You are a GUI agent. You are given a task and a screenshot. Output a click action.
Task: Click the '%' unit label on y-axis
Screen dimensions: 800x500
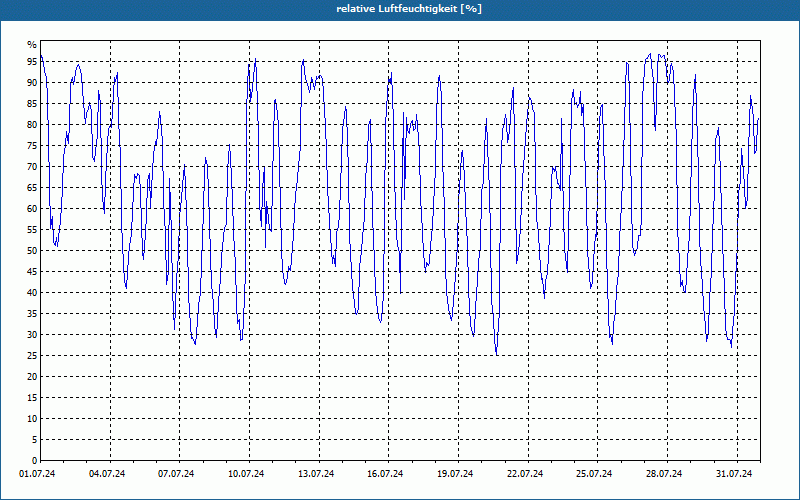point(32,45)
